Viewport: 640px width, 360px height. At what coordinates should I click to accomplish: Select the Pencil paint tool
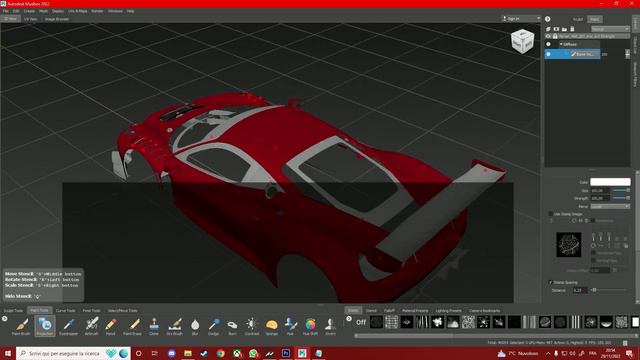pyautogui.click(x=111, y=326)
